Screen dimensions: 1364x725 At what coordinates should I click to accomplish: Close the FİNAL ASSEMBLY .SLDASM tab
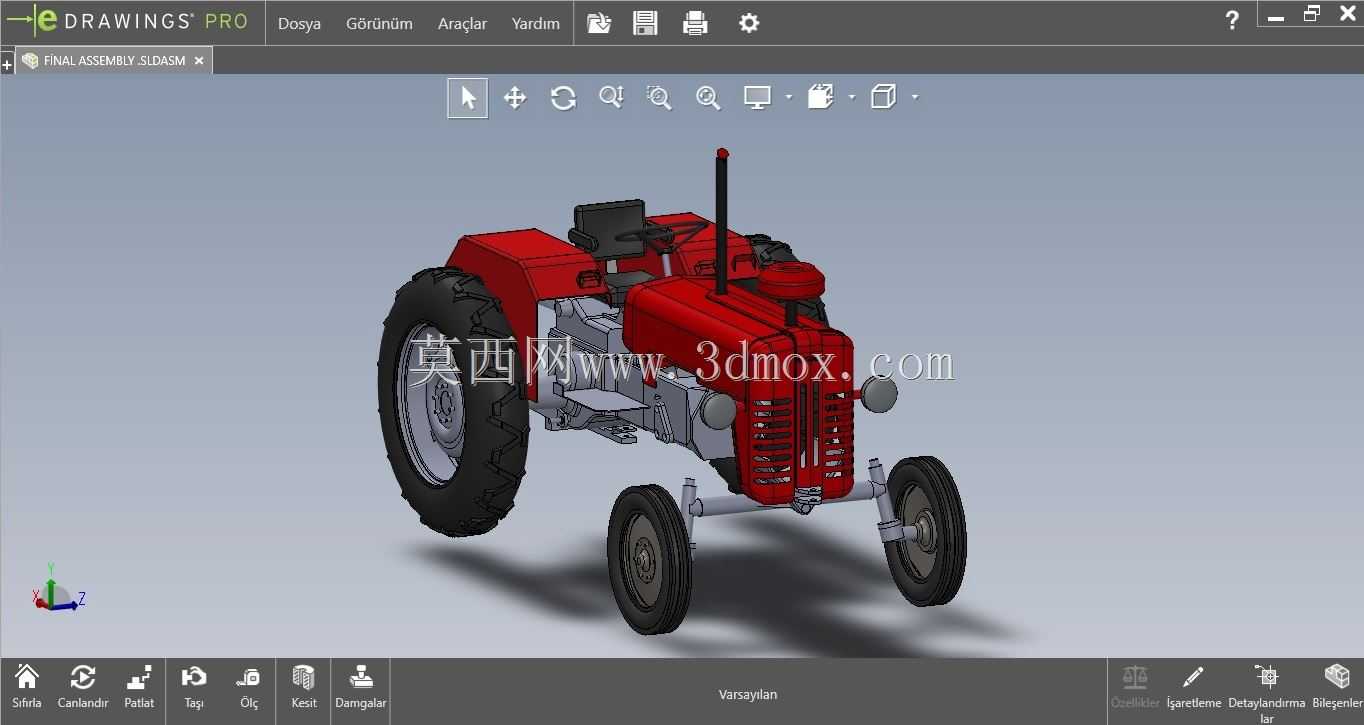[199, 60]
